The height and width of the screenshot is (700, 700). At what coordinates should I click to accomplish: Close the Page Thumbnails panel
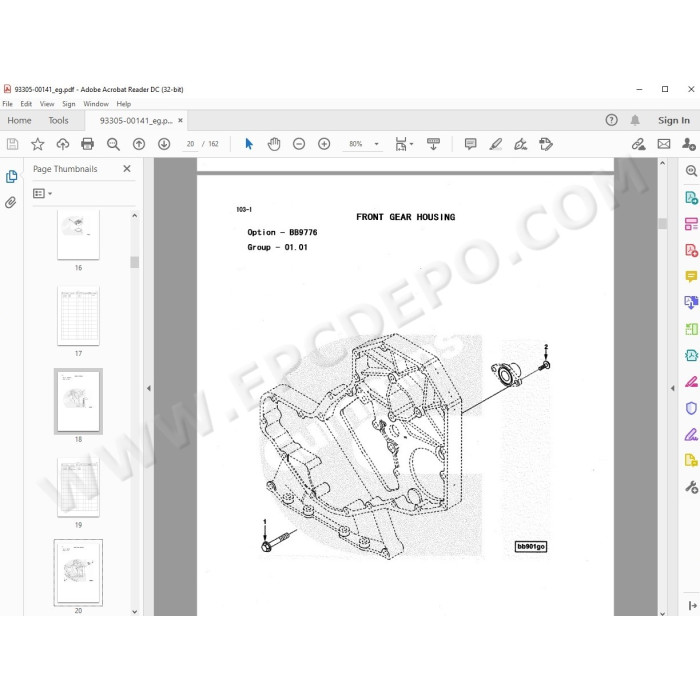coord(127,168)
